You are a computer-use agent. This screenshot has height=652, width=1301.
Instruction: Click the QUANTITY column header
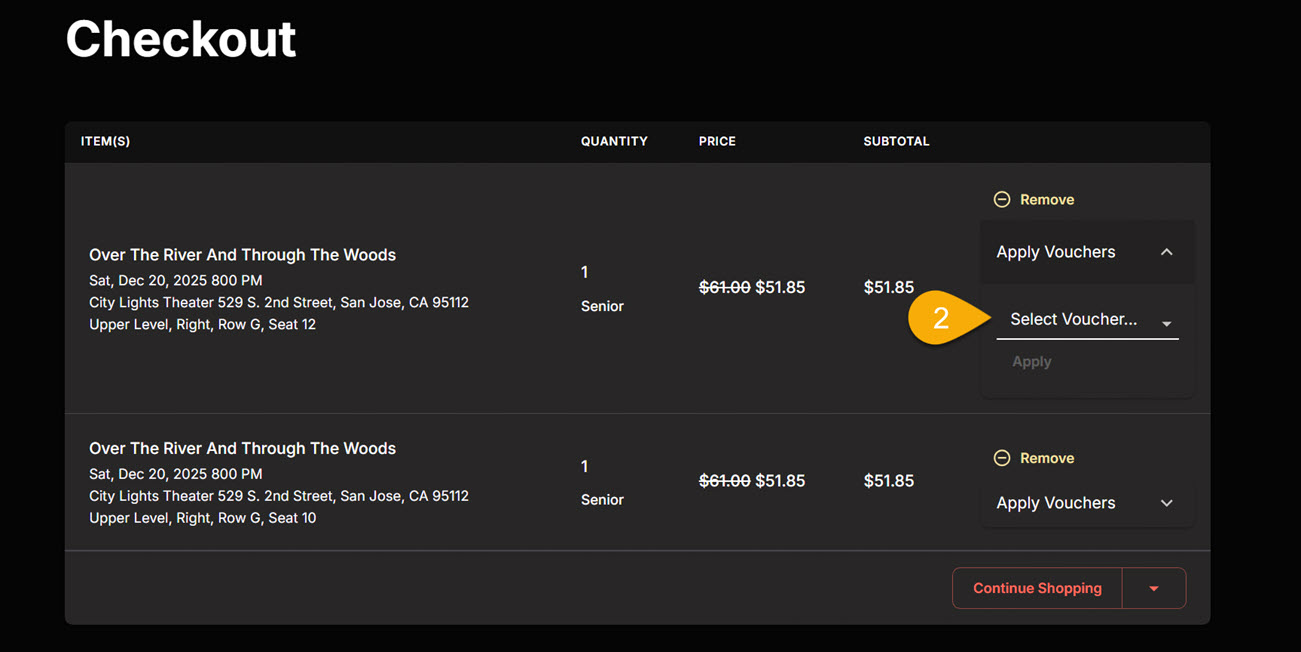pos(614,141)
